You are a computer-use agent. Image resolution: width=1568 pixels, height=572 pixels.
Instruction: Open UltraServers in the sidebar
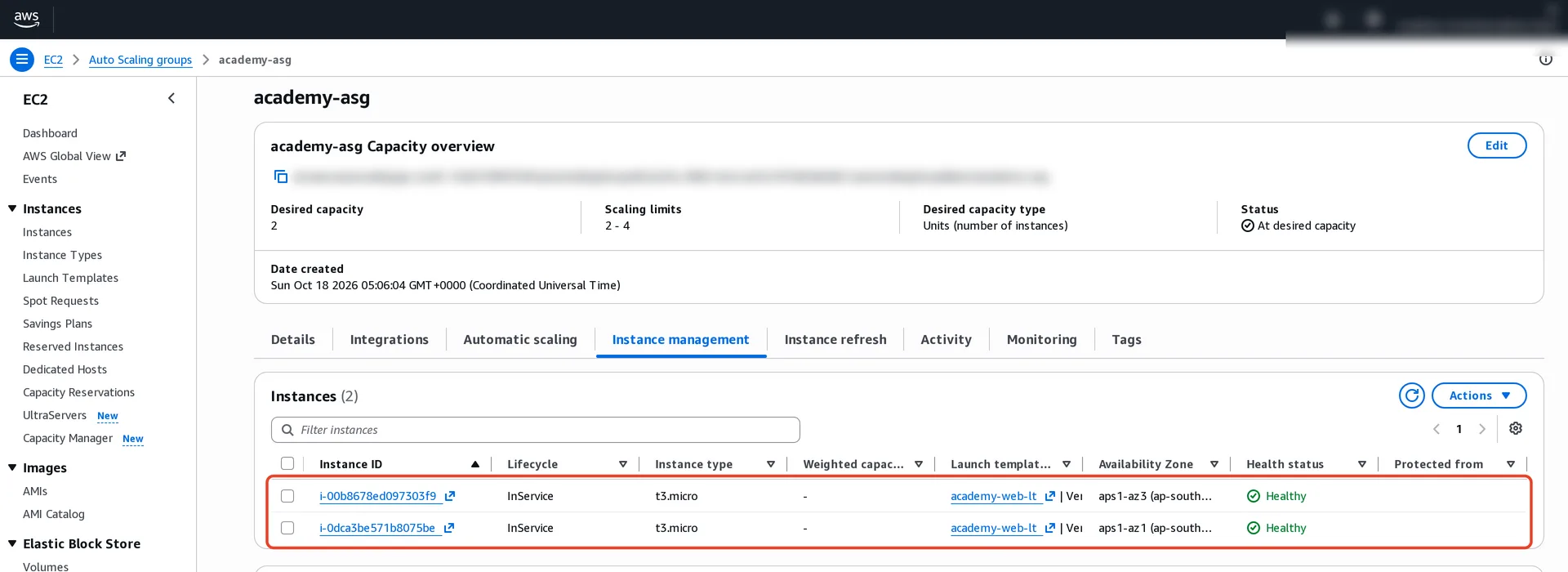pyautogui.click(x=55, y=415)
